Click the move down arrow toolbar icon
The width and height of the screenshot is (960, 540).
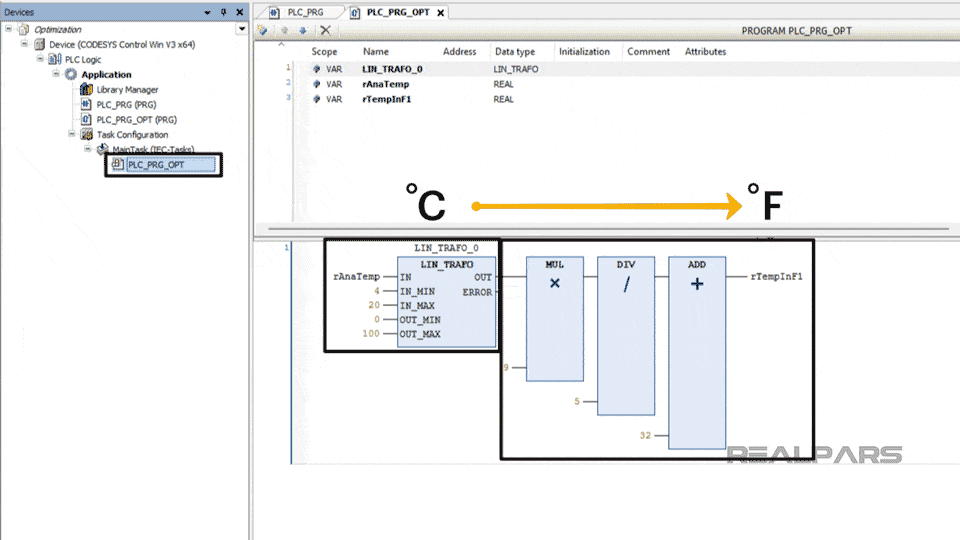click(x=302, y=30)
